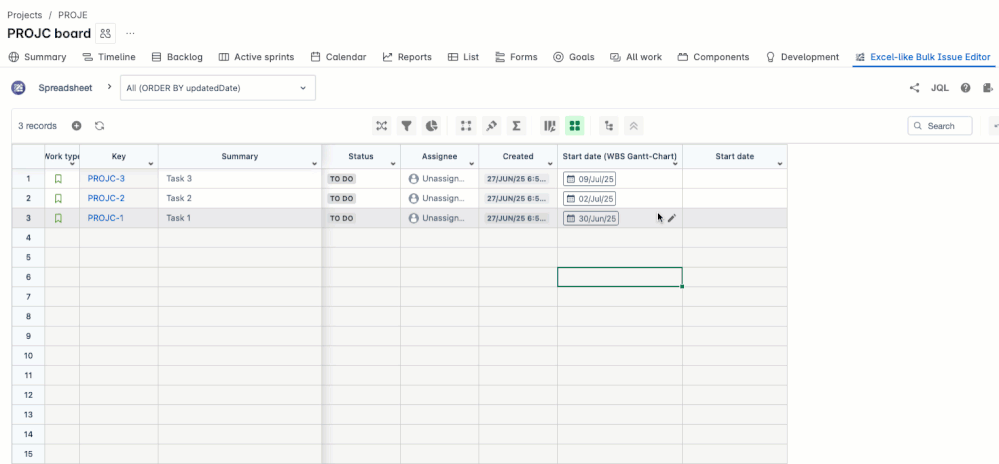Screen dimensions: 999x464
Task: Open the Assignee column dropdown arrow
Action: pyautogui.click(x=471, y=164)
